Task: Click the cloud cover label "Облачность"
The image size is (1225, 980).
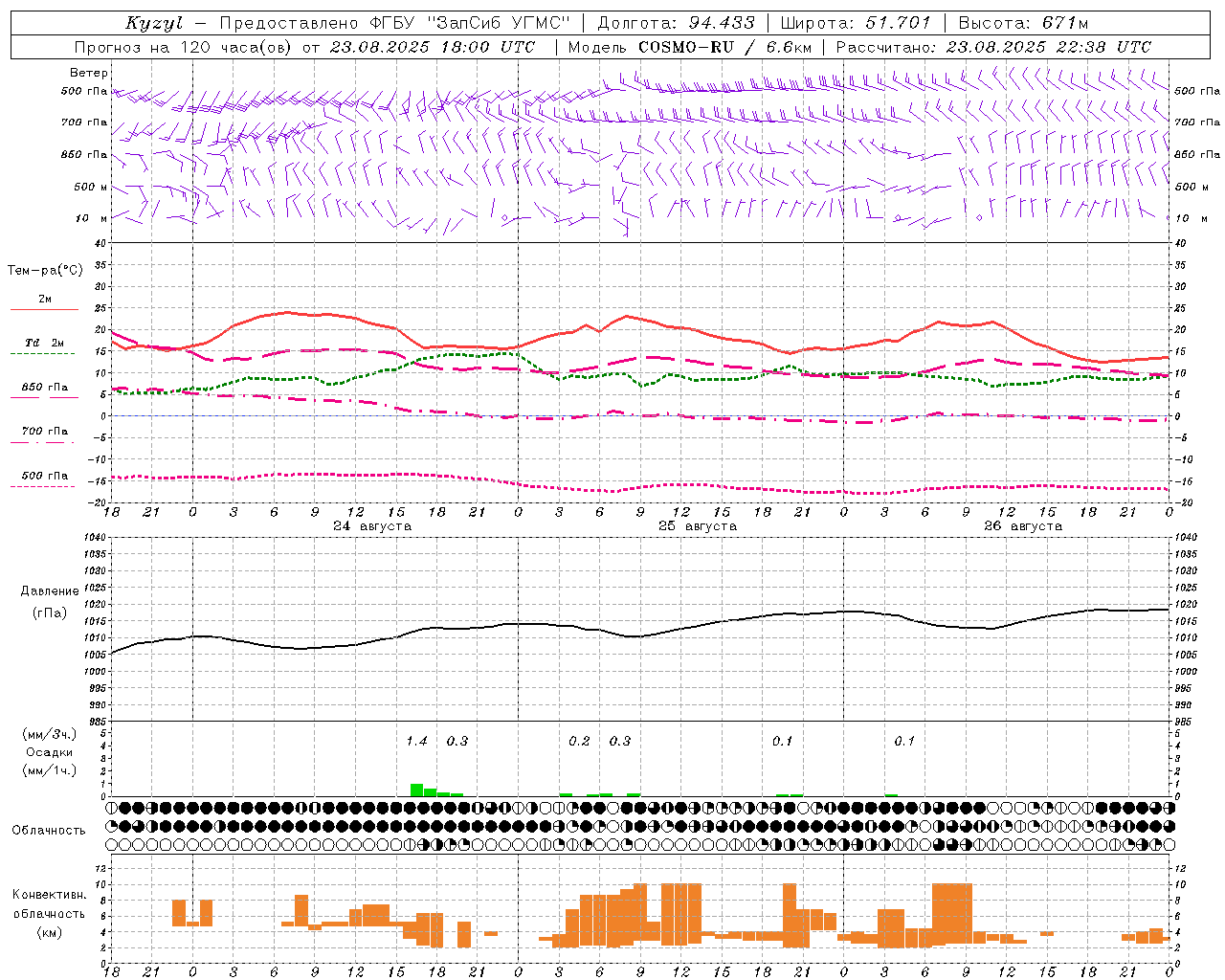Action: [49, 831]
